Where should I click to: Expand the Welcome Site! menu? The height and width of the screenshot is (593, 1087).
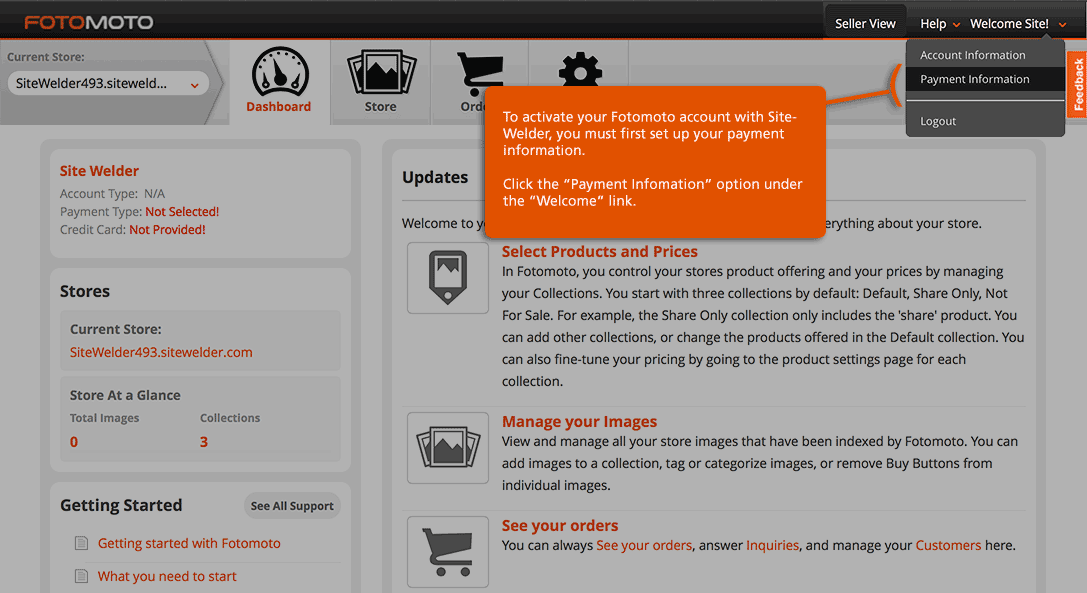coord(1018,24)
